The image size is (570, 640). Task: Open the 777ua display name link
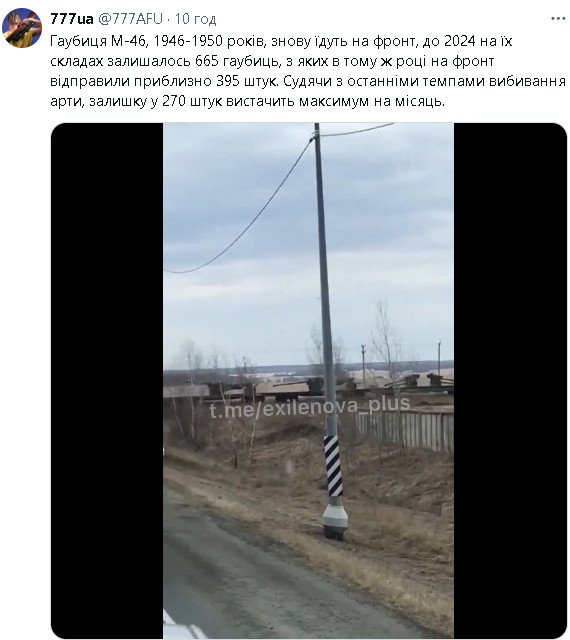pyautogui.click(x=71, y=19)
